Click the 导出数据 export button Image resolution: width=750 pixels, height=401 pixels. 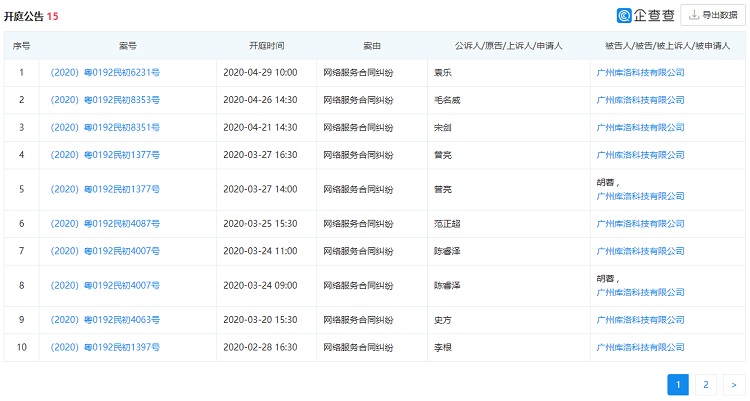712,15
